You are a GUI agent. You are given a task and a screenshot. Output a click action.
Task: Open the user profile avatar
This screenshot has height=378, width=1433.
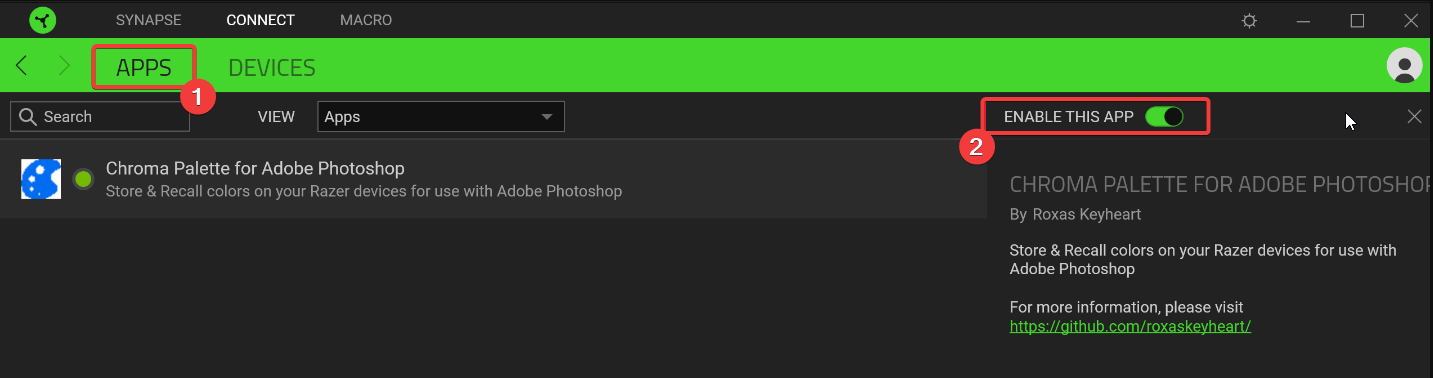(1405, 65)
